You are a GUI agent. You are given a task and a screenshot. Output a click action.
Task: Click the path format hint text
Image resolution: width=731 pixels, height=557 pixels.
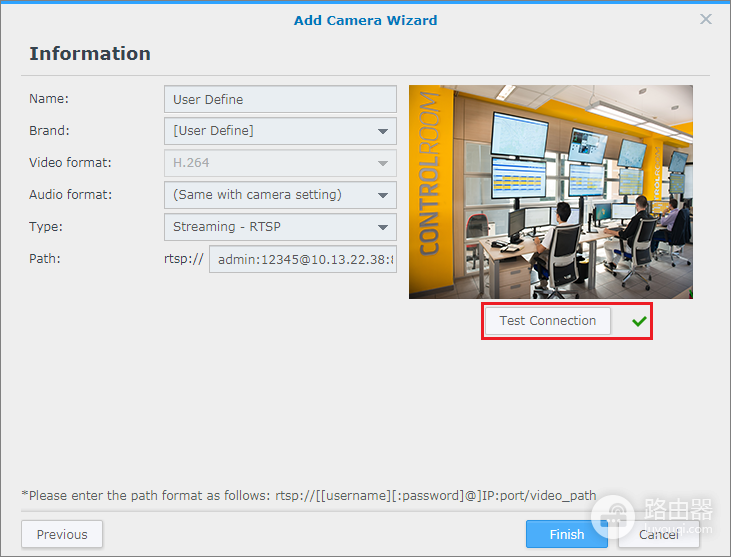pyautogui.click(x=309, y=495)
